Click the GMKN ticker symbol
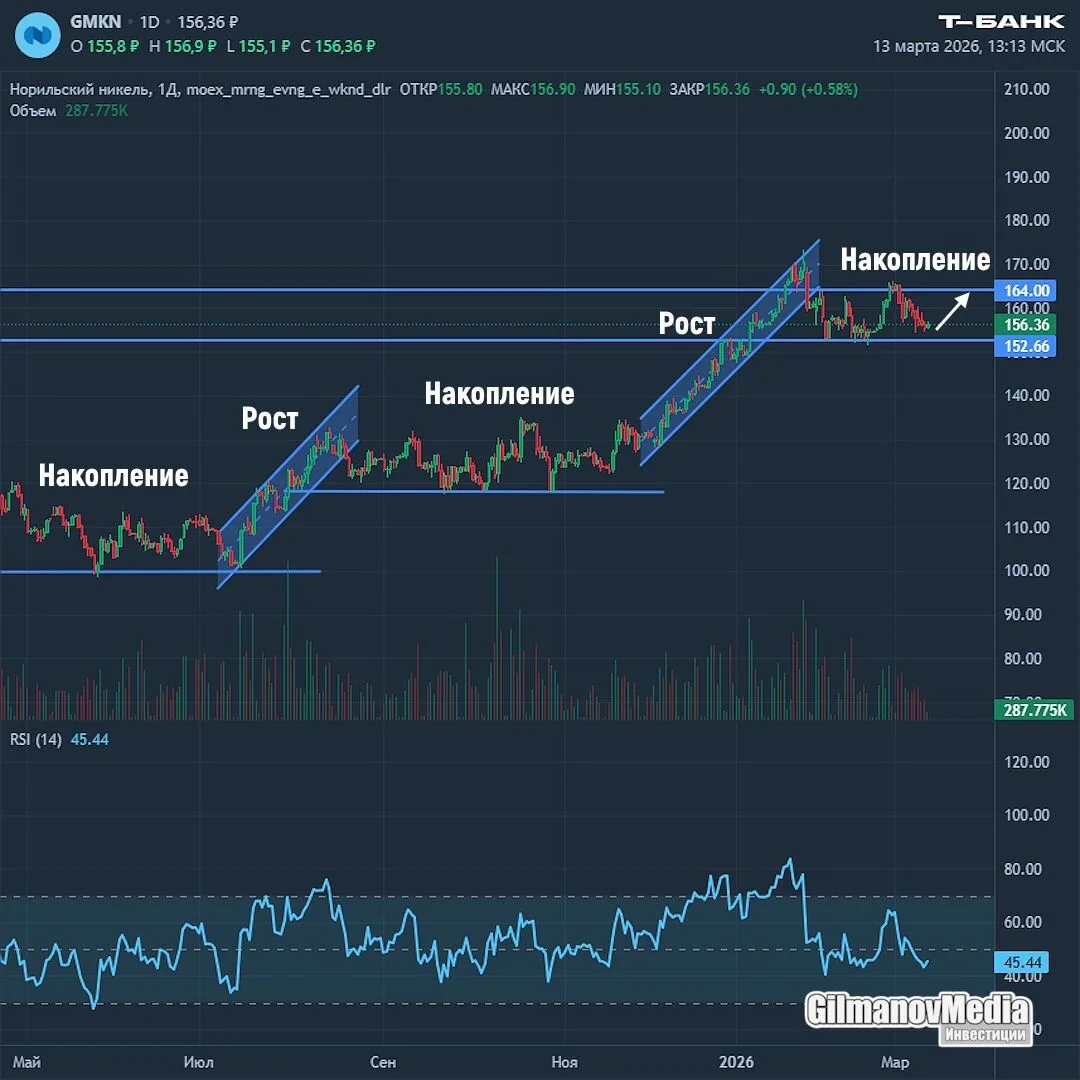Image resolution: width=1080 pixels, height=1080 pixels. [x=96, y=22]
